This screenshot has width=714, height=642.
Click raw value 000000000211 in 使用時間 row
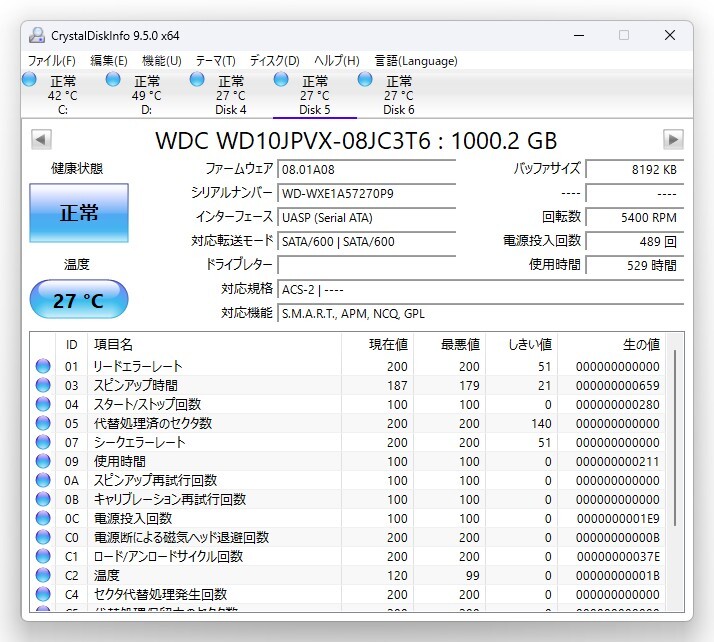point(617,462)
